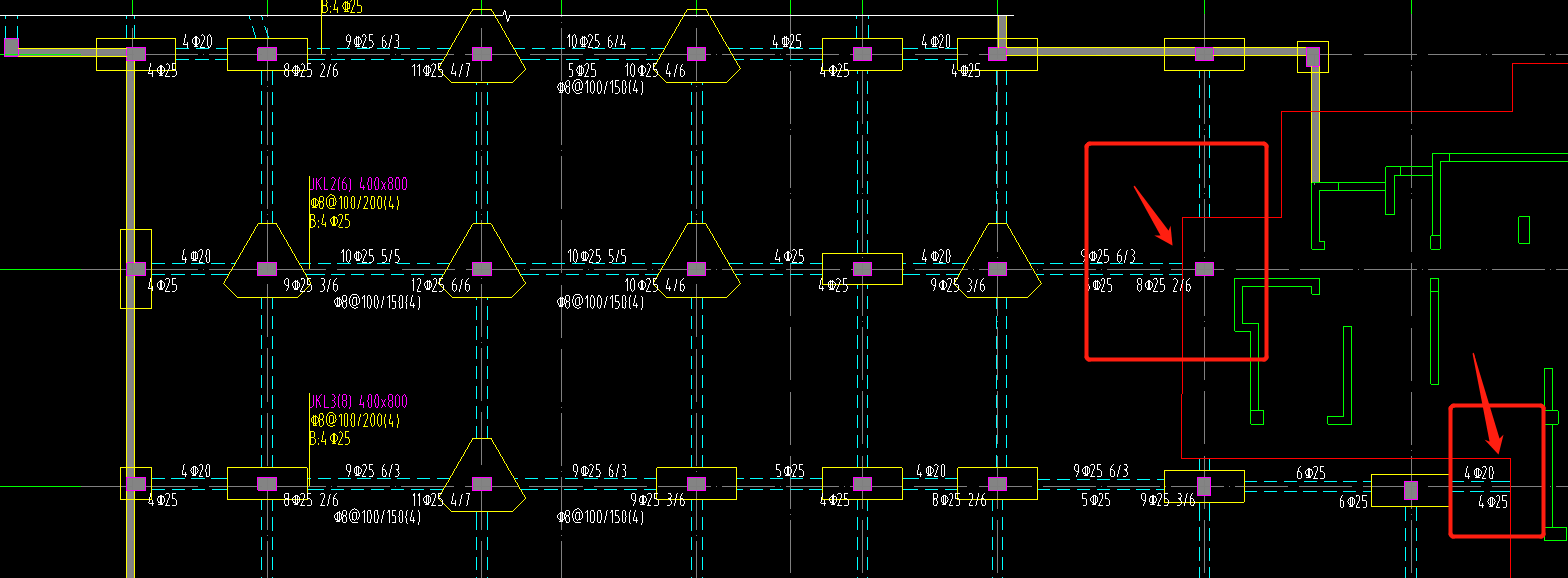The image size is (1568, 578).
Task: Pick Φ8@100/200(4) stirrup text under JKL2(6)
Action: point(355,203)
